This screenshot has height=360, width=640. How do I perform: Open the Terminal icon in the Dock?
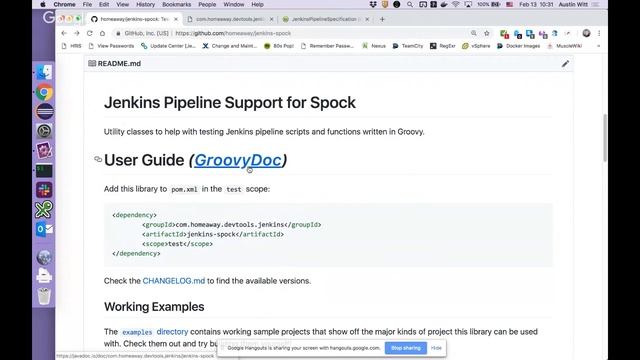tap(44, 170)
